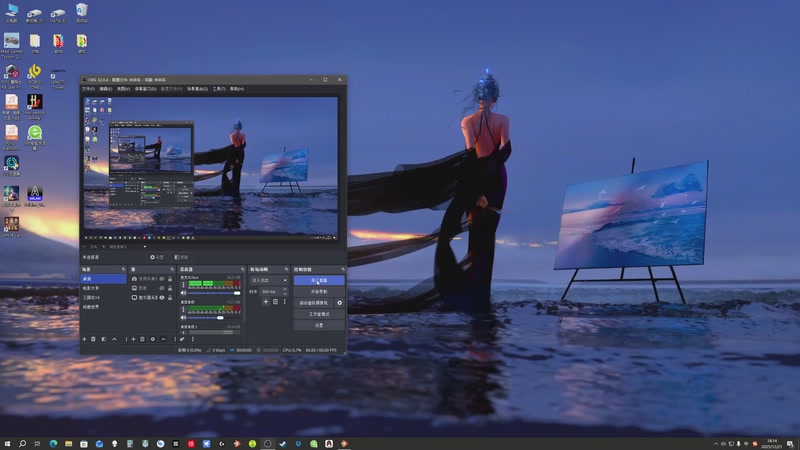Mute the Mic/Aux channel speaker icon

point(183,293)
